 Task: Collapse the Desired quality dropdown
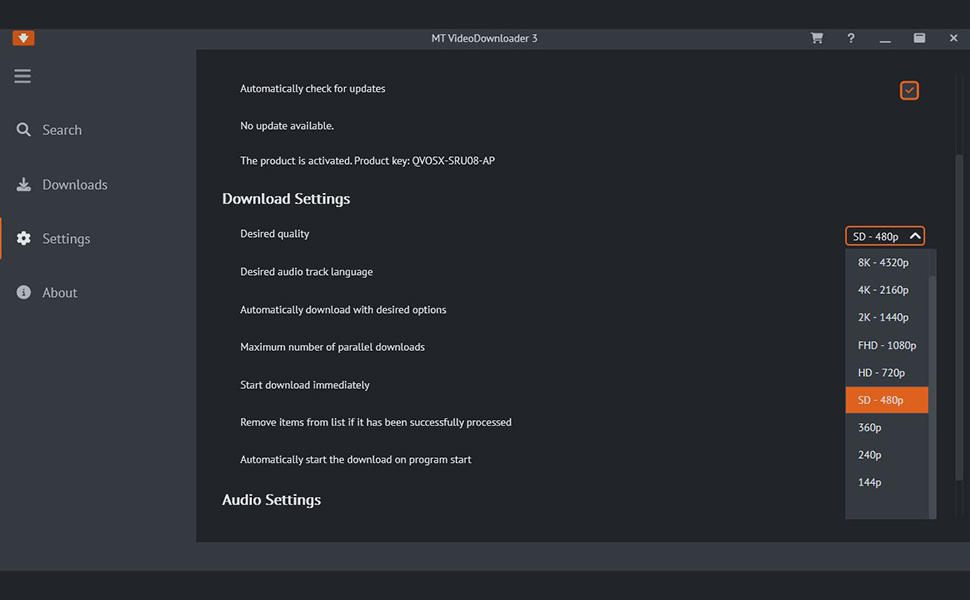click(x=885, y=236)
